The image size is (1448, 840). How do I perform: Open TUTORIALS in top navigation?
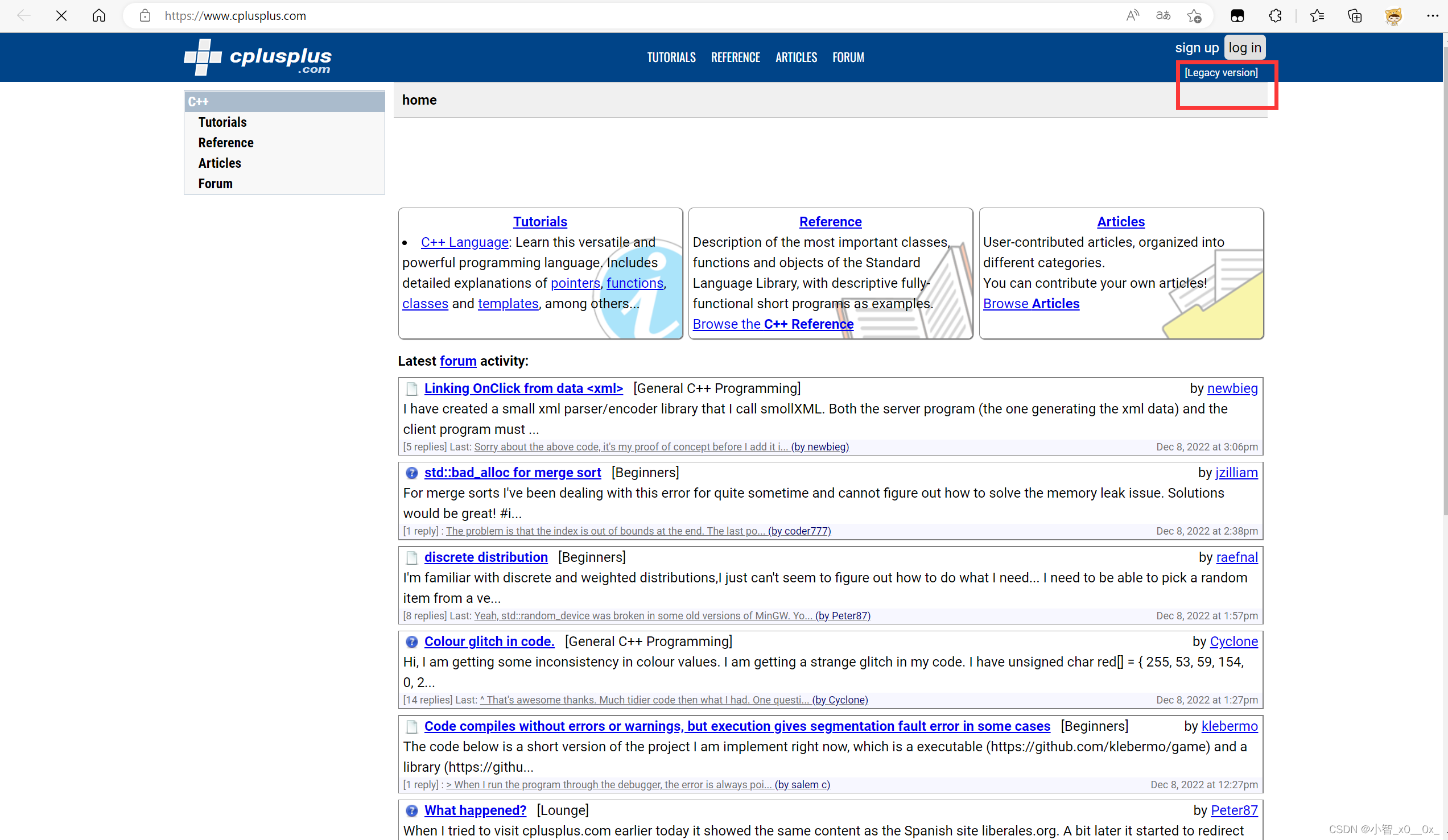coord(671,57)
